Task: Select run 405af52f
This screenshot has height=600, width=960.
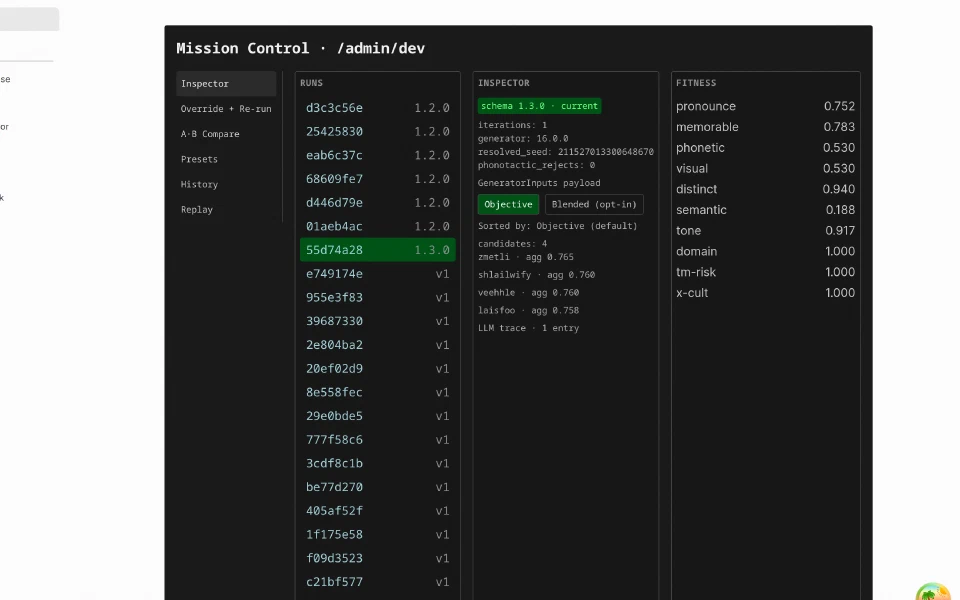Action: (378, 511)
